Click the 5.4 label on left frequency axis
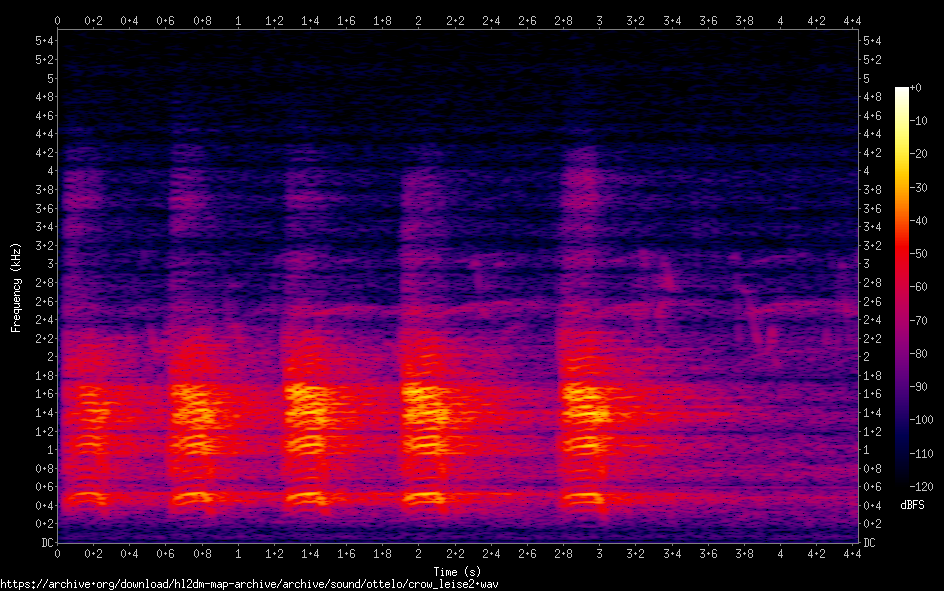 pyautogui.click(x=45, y=41)
